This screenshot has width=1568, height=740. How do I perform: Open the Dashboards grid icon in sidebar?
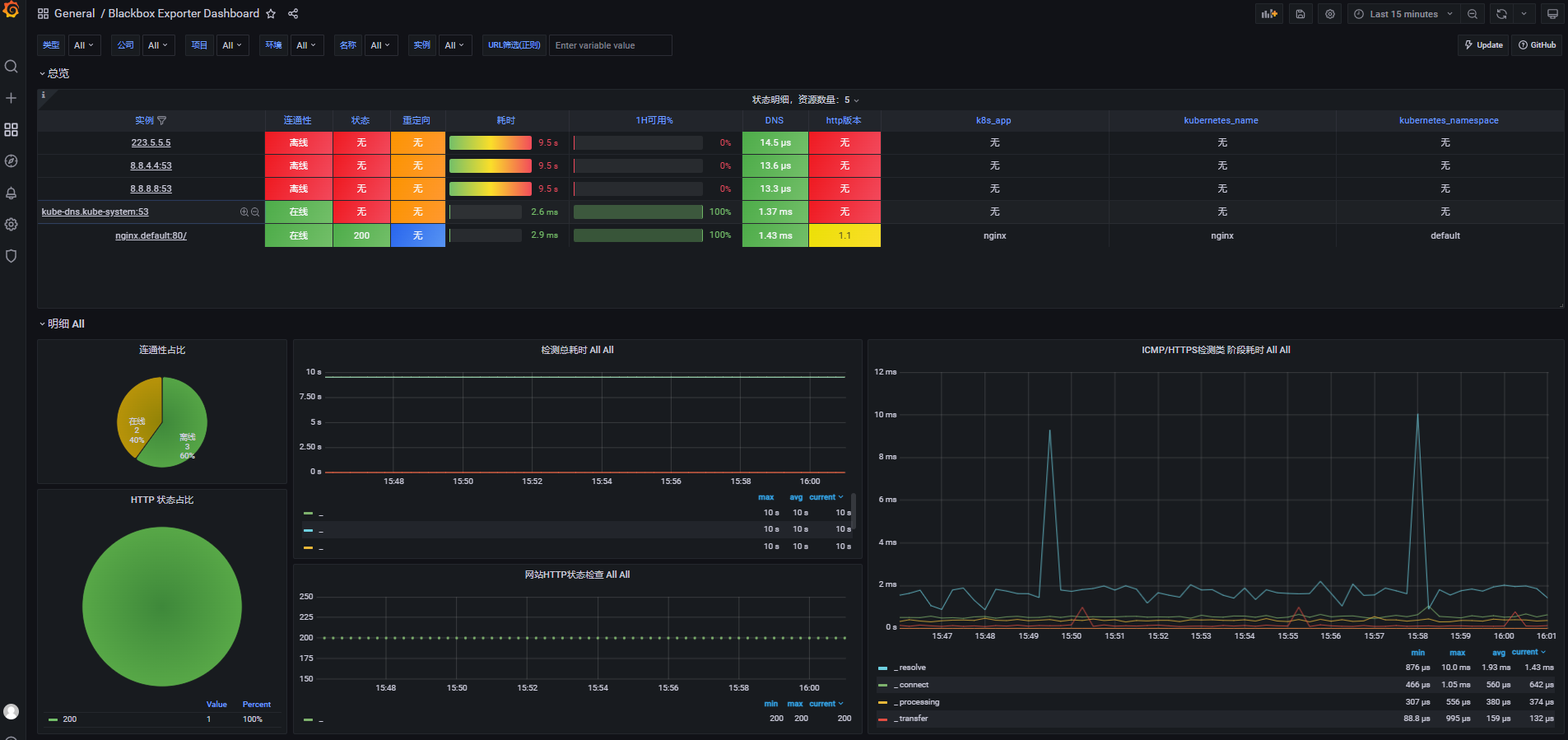11,130
